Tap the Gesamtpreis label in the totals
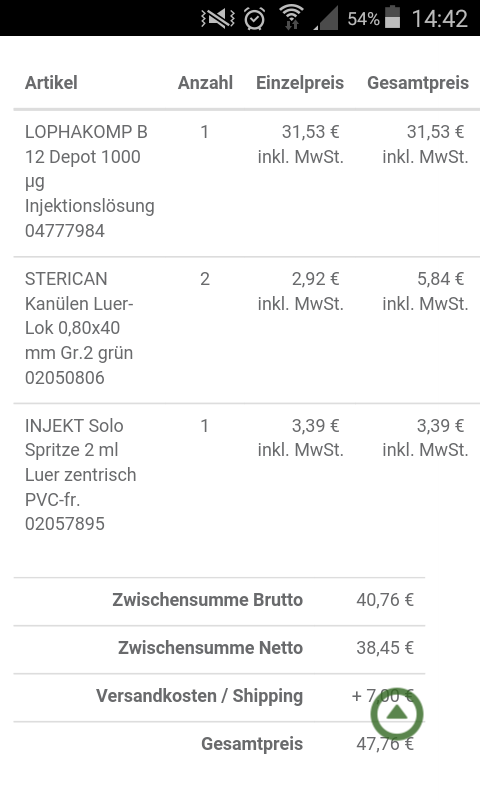 (x=252, y=744)
